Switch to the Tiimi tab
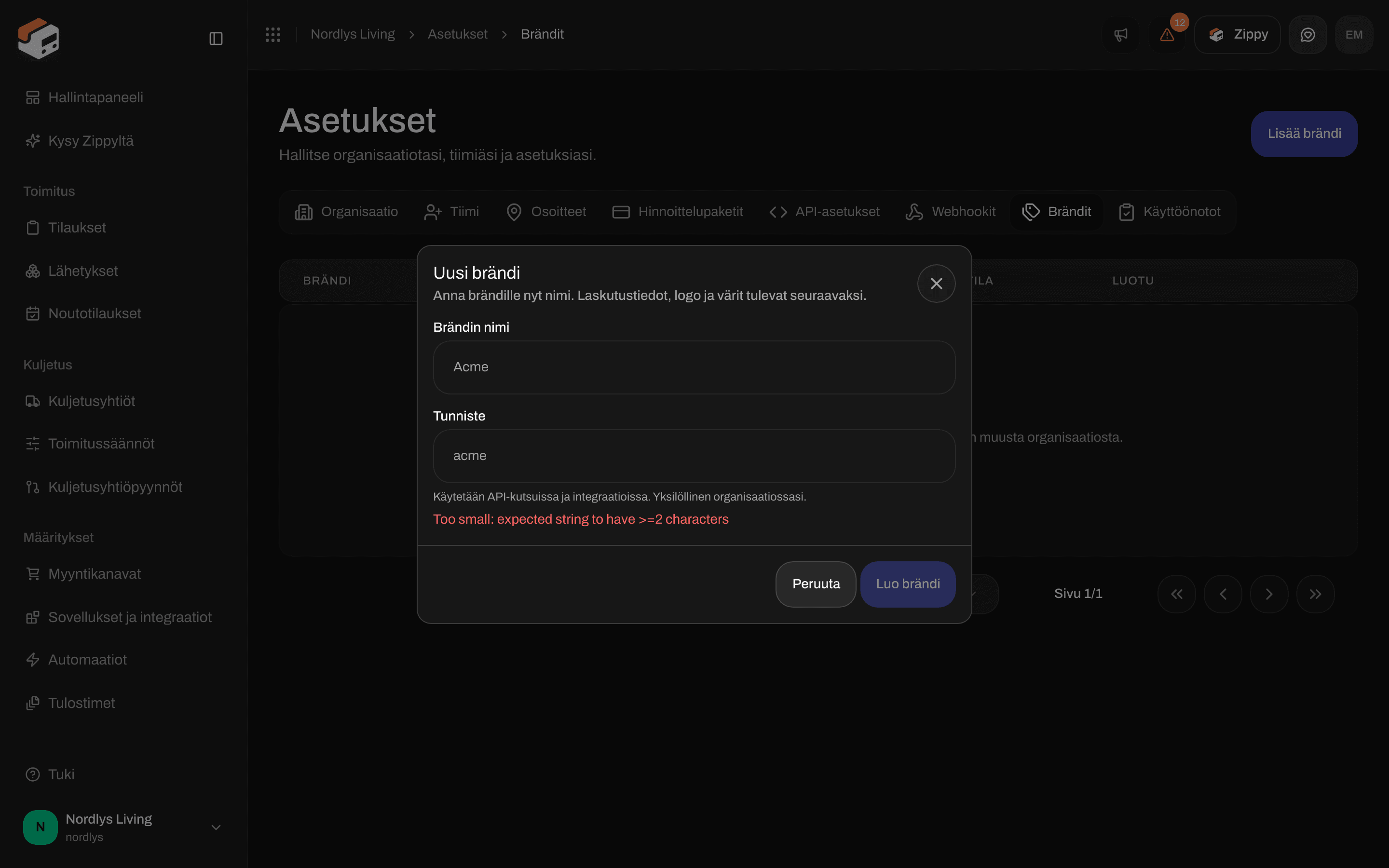1389x868 pixels. [x=451, y=212]
